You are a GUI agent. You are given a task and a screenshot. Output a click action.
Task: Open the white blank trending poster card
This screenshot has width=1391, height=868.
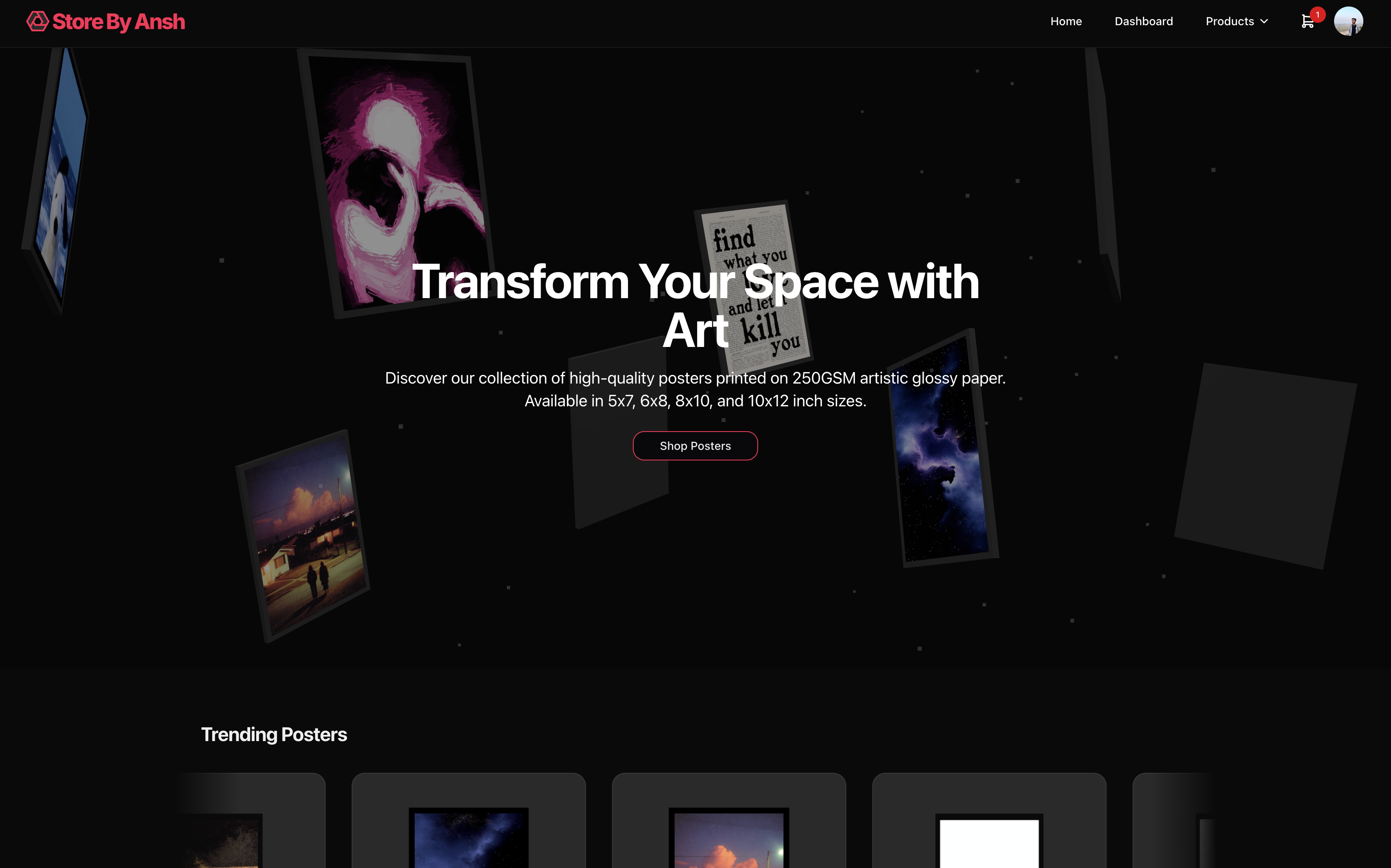[x=989, y=821]
